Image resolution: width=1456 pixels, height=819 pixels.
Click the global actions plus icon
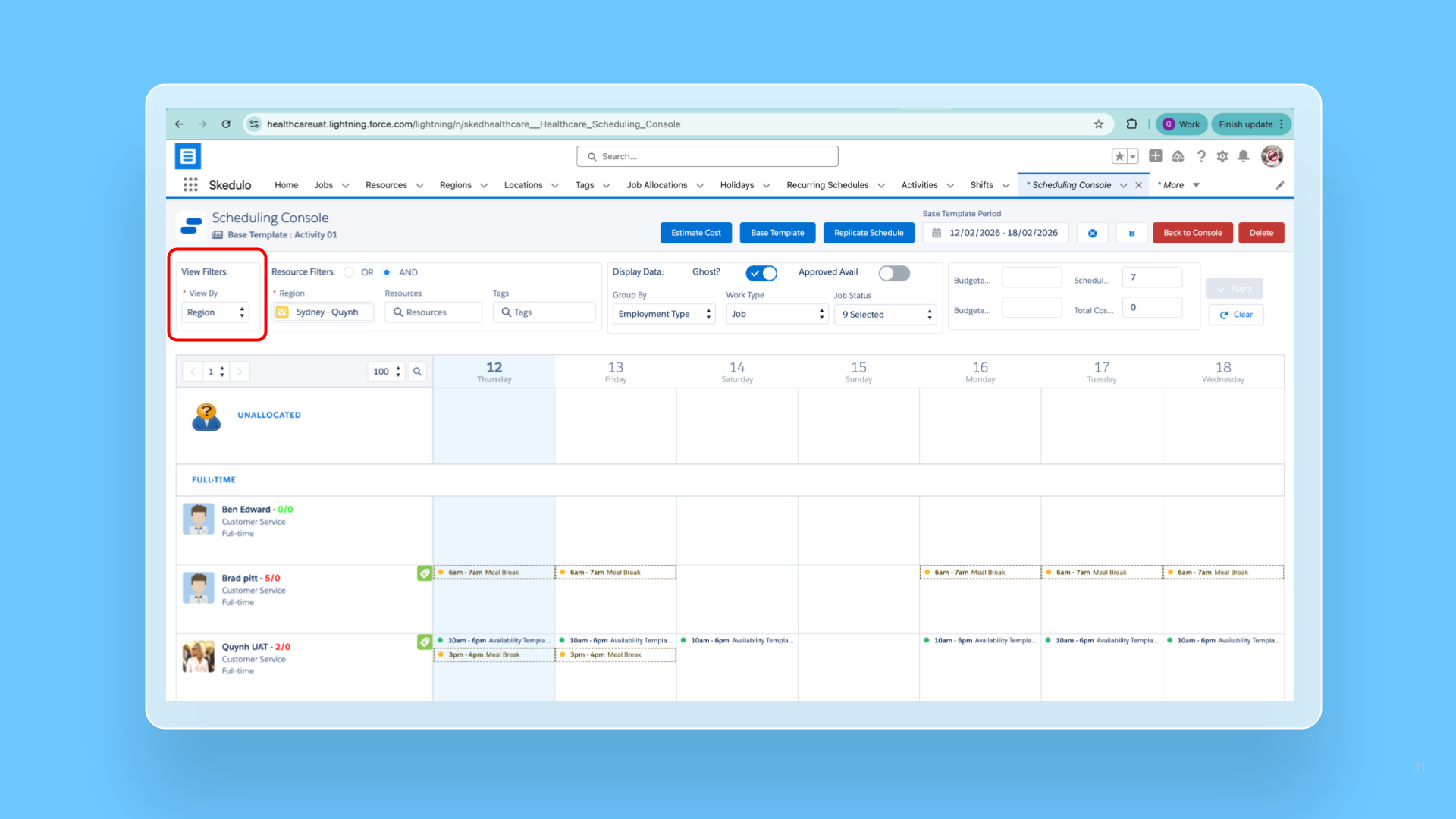pos(1156,156)
